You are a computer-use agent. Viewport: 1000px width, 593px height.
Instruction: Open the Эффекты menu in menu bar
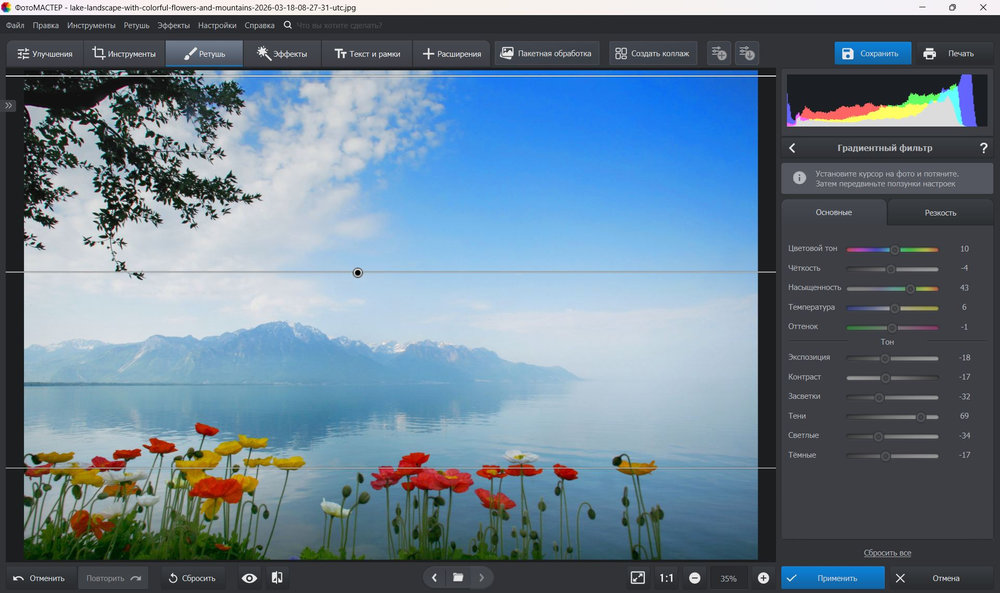coord(173,26)
